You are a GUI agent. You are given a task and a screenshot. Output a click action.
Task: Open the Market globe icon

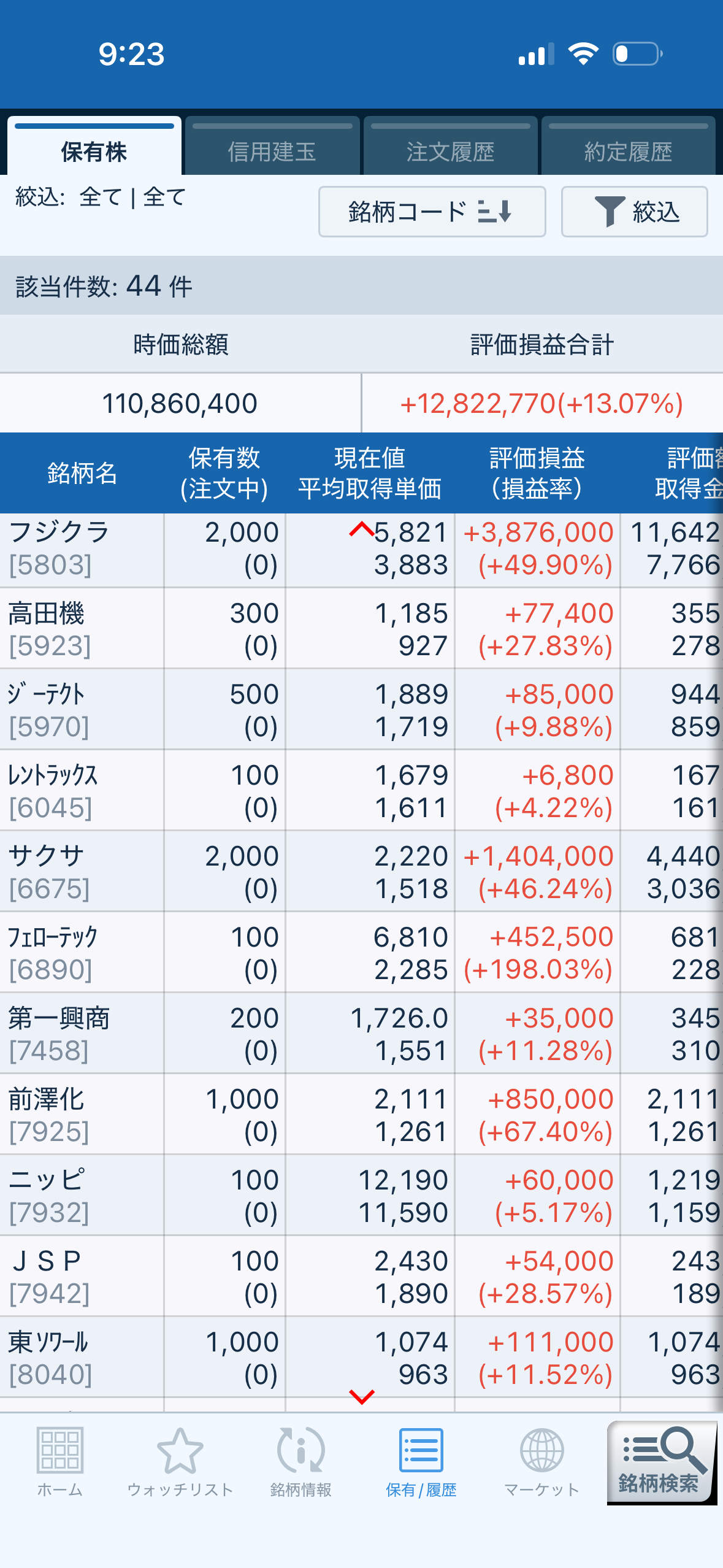(x=541, y=1461)
